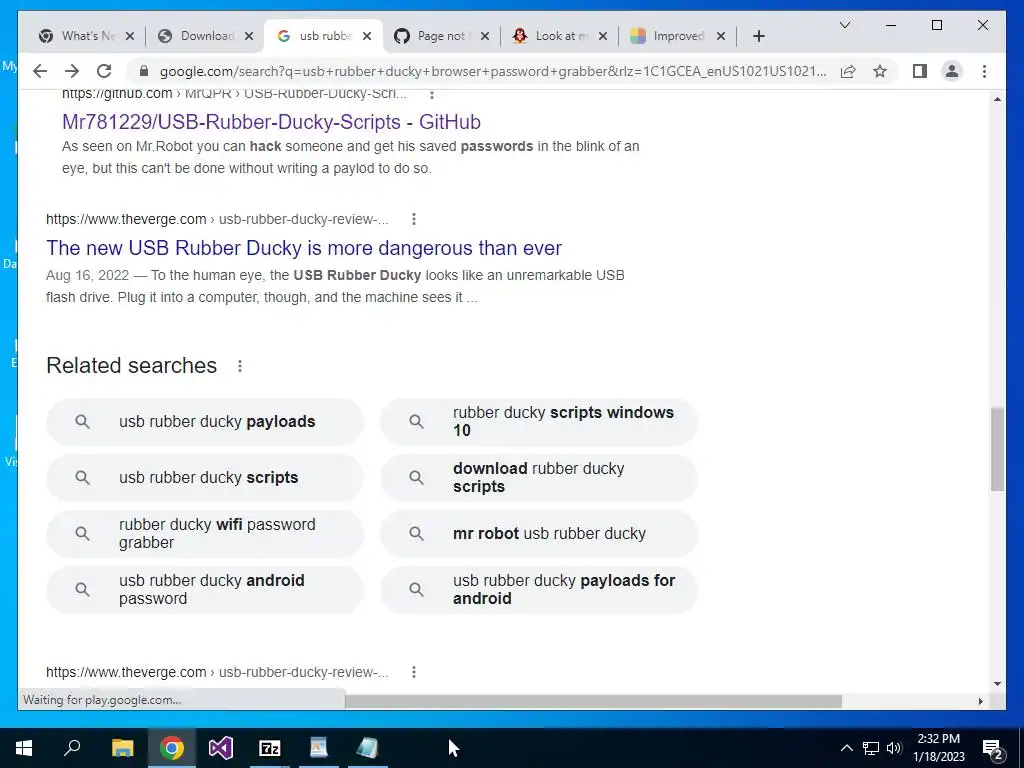
Task: Open the bottom theverge.com usb-rubber-ducky-review link
Action: pyautogui.click(x=217, y=672)
